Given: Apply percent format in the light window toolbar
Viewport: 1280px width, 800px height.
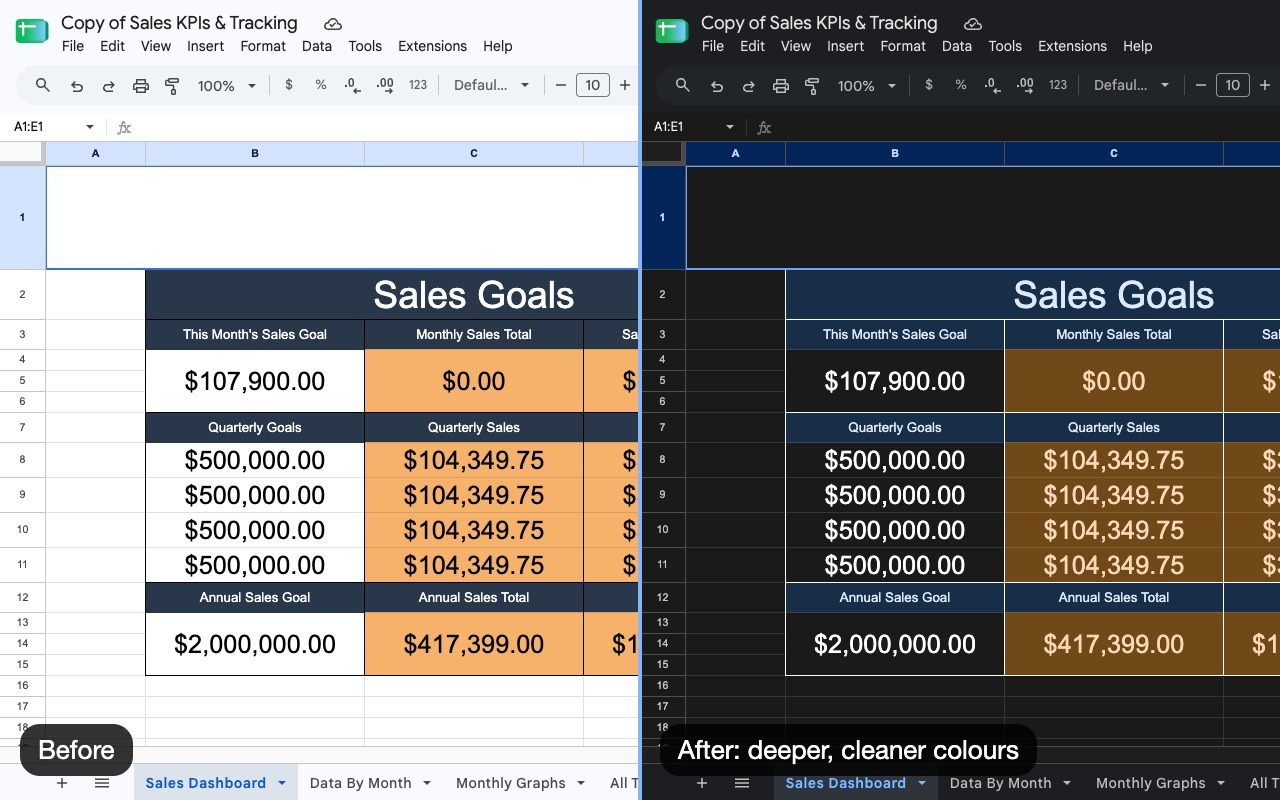Looking at the screenshot, I should [x=321, y=85].
